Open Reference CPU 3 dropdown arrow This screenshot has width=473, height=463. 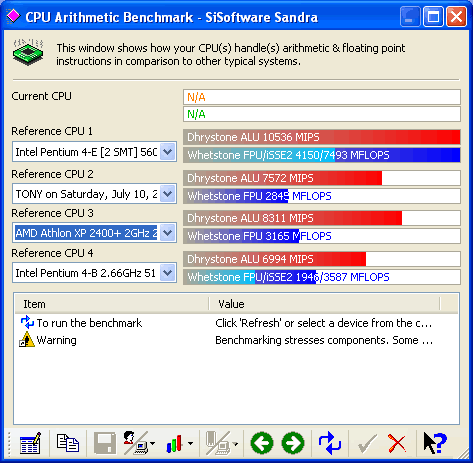168,233
